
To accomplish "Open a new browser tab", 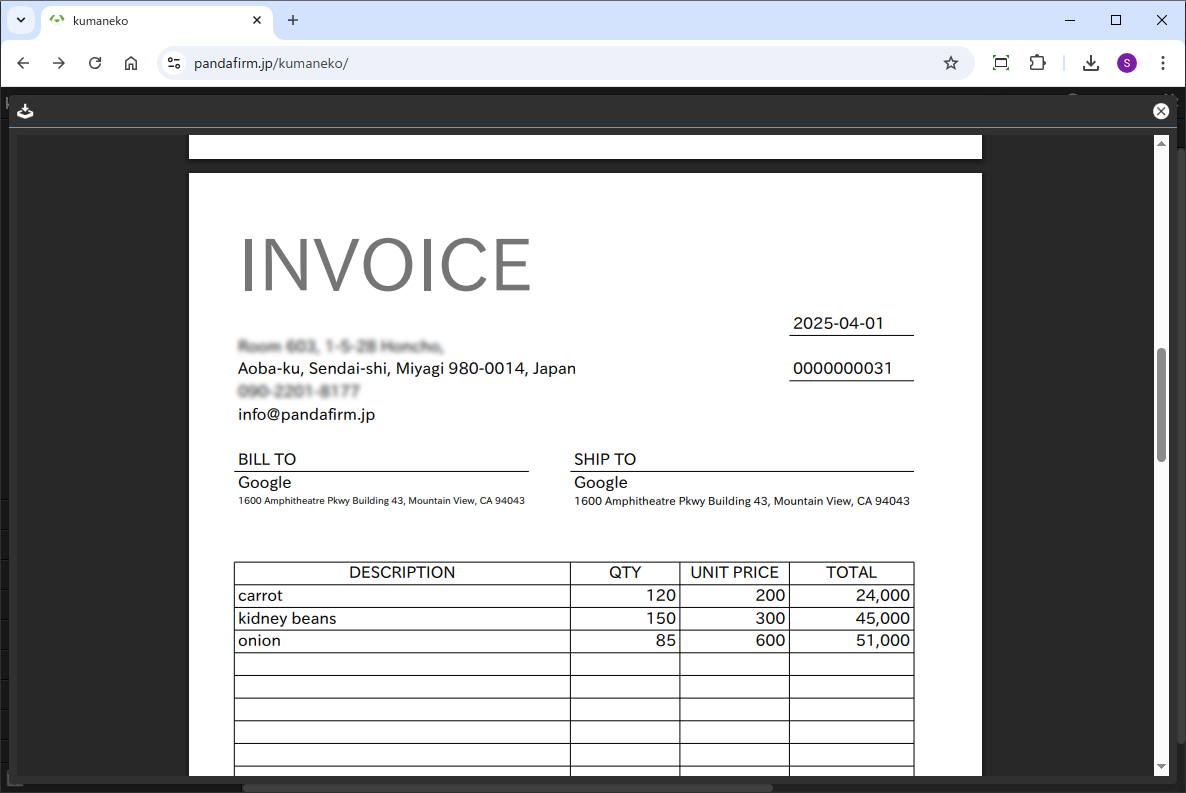I will (293, 20).
